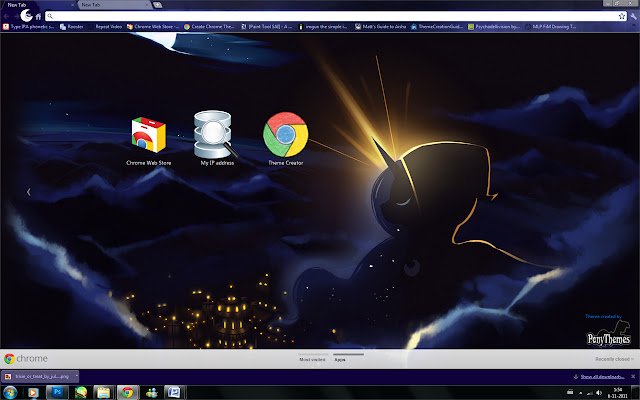The width and height of the screenshot is (640, 400).
Task: Select the Apps section
Action: click(x=340, y=359)
